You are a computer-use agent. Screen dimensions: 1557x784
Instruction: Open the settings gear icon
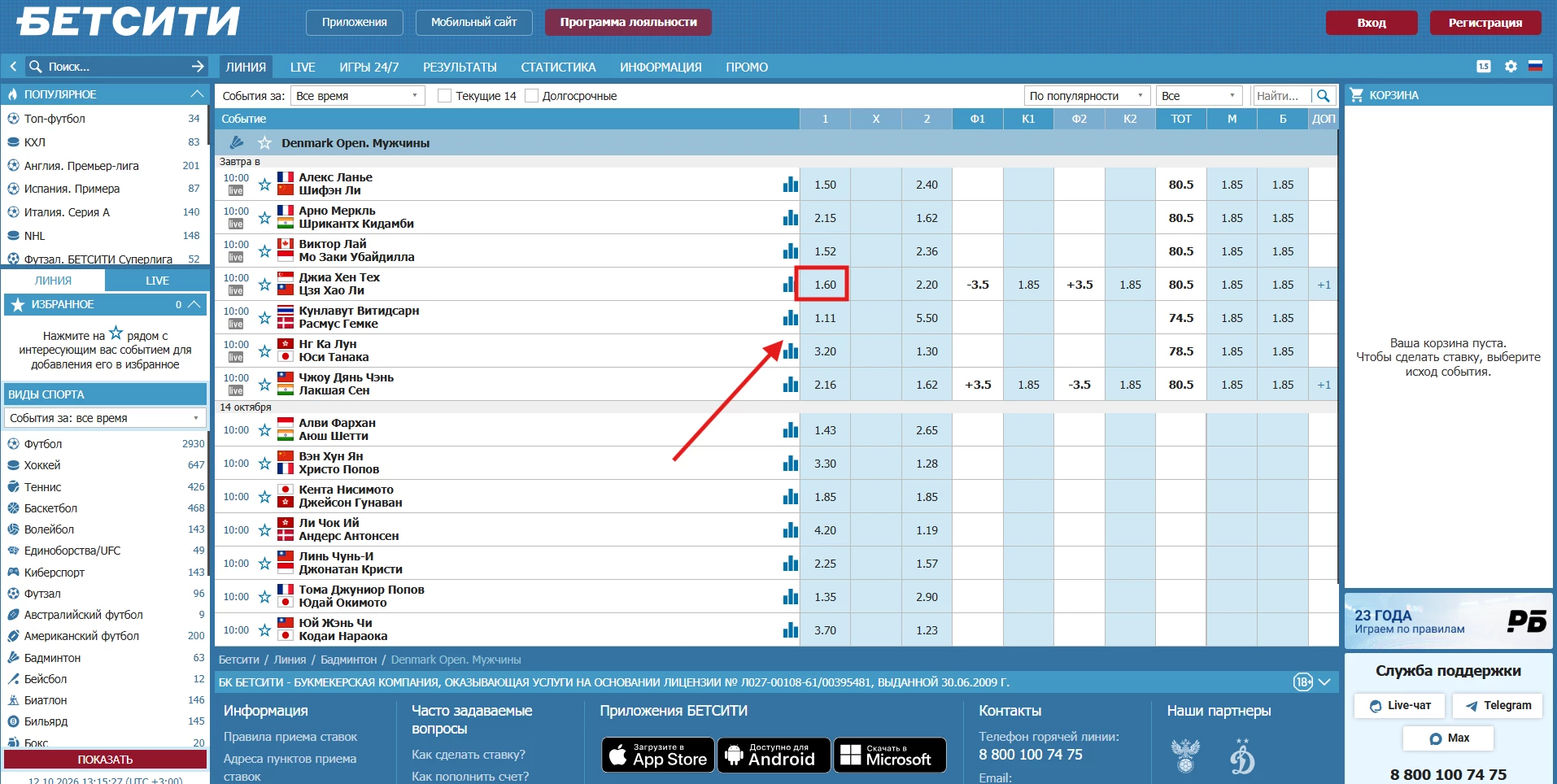point(1511,67)
